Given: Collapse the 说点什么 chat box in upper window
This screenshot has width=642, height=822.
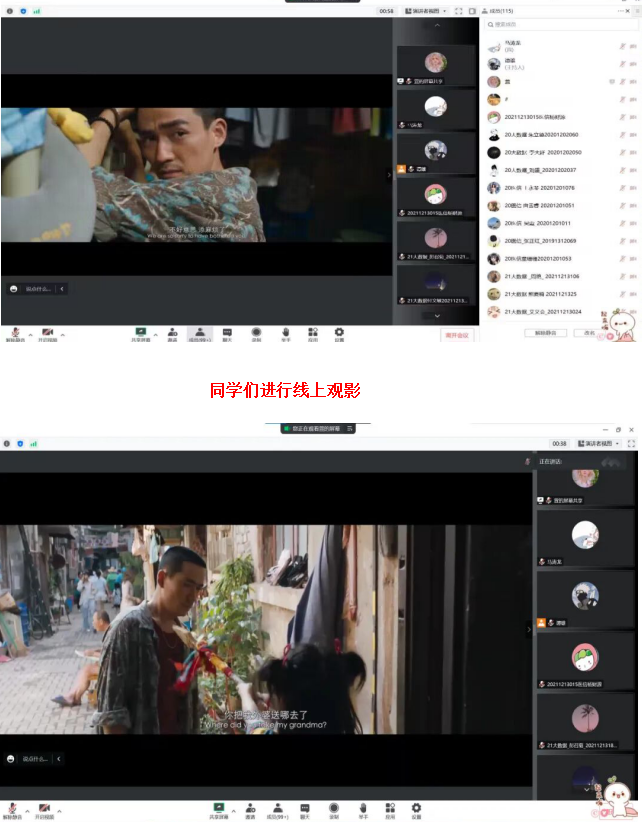Looking at the screenshot, I should (62, 289).
